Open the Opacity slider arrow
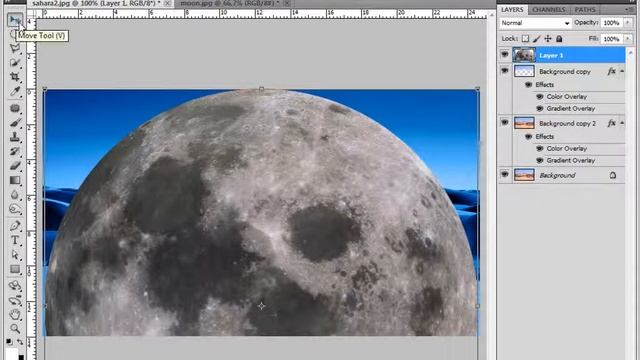Screen dimensions: 640x360 tap(628, 23)
